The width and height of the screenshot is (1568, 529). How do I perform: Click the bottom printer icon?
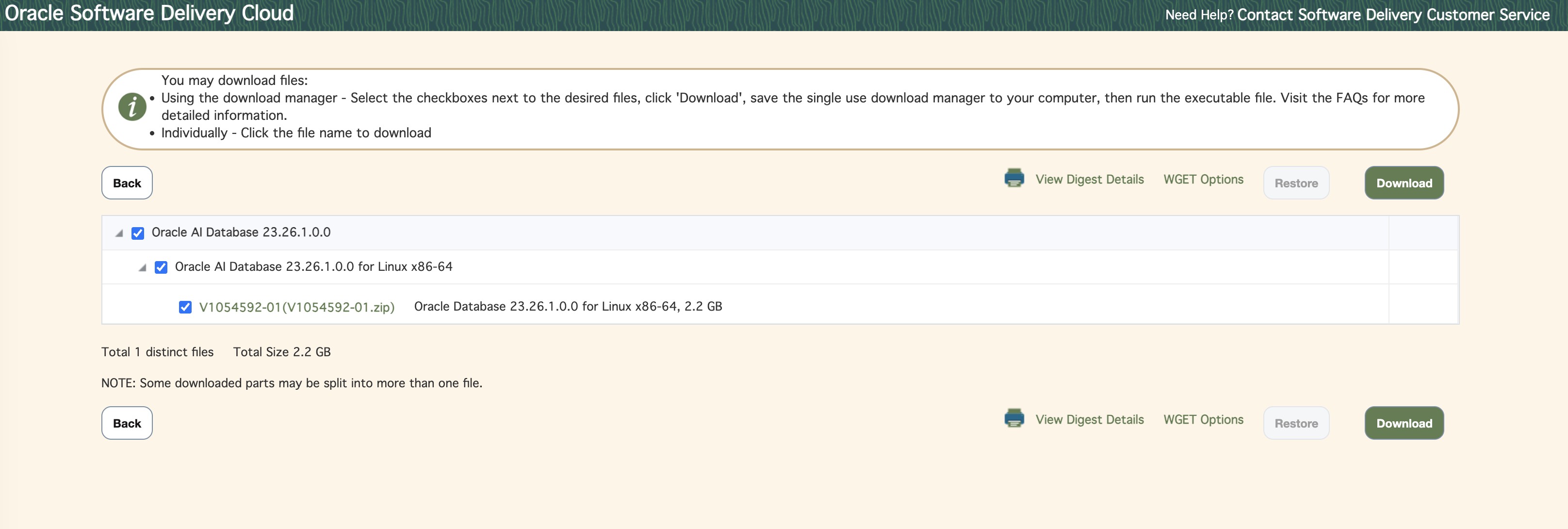(x=1014, y=418)
